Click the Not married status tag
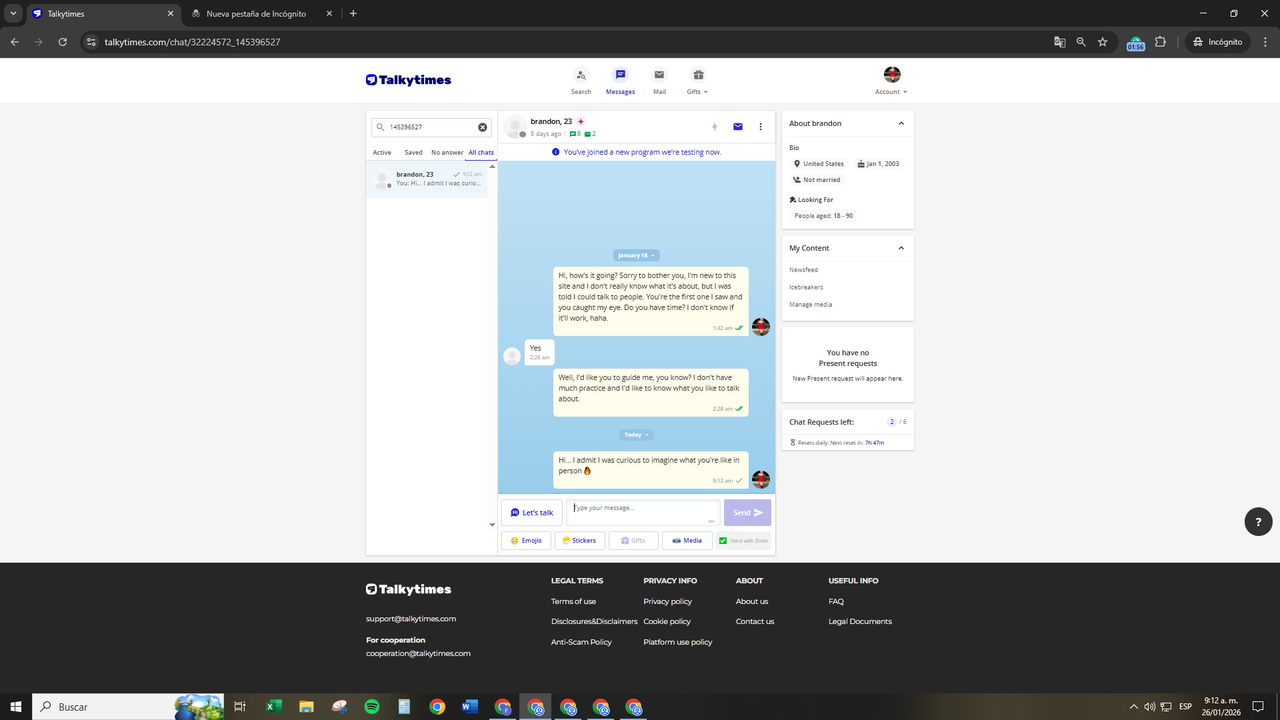 [x=816, y=180]
